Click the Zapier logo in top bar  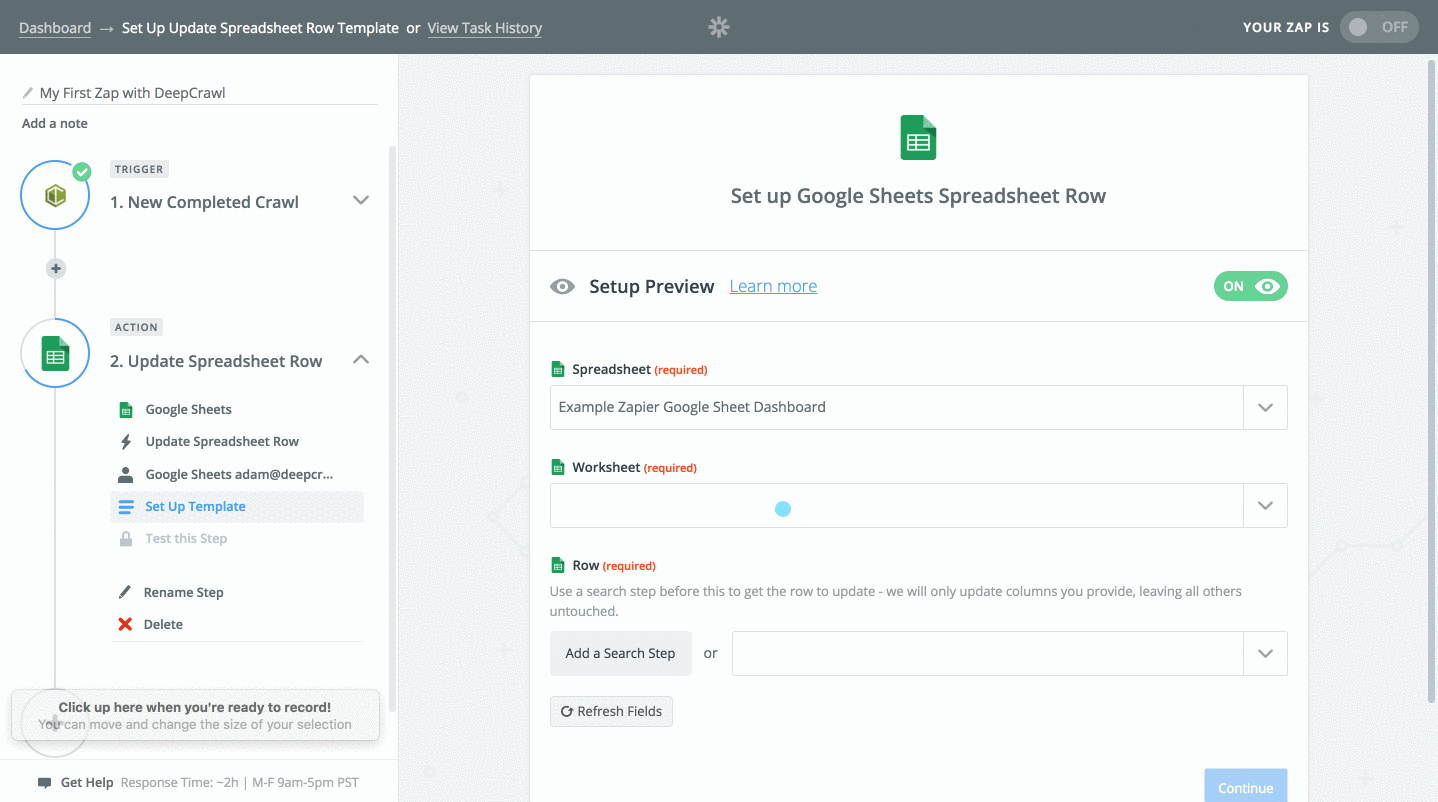click(718, 27)
